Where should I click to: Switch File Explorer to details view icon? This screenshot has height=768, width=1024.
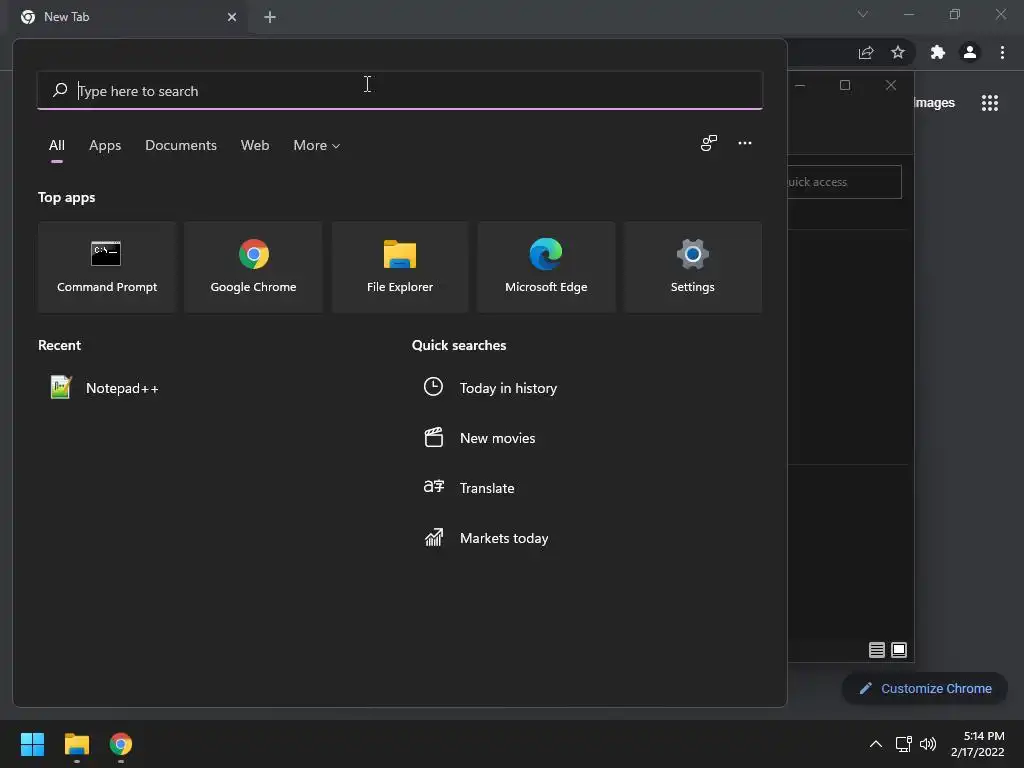(x=876, y=650)
